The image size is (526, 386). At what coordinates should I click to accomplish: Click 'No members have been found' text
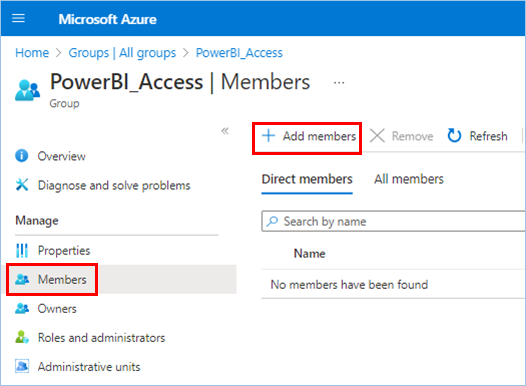pos(349,285)
